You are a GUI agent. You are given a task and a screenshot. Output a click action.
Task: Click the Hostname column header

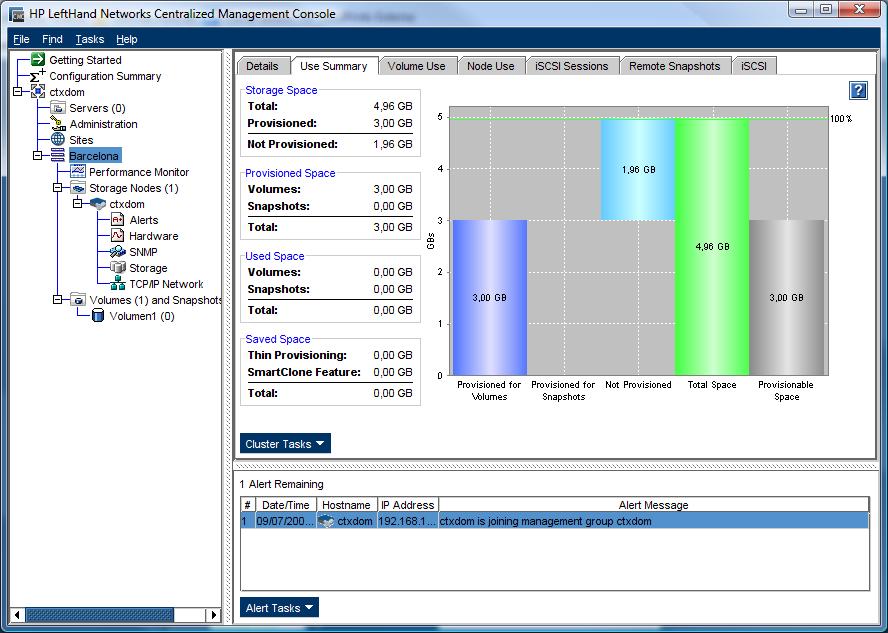(346, 505)
